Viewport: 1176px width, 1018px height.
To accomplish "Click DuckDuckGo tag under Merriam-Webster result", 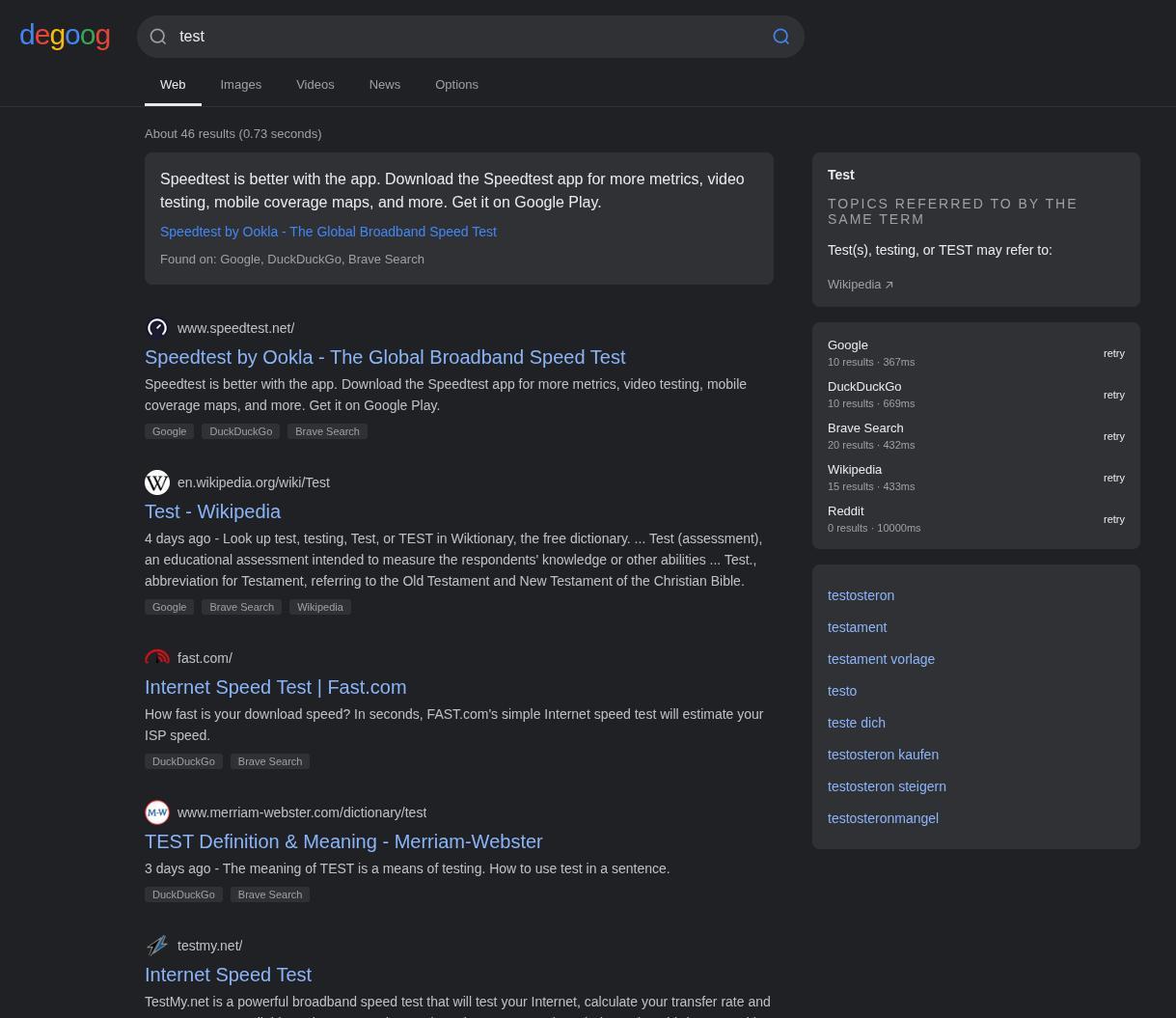I will click(x=183, y=894).
